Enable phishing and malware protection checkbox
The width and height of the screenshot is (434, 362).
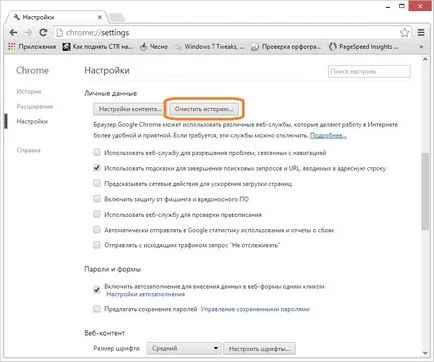(x=97, y=199)
